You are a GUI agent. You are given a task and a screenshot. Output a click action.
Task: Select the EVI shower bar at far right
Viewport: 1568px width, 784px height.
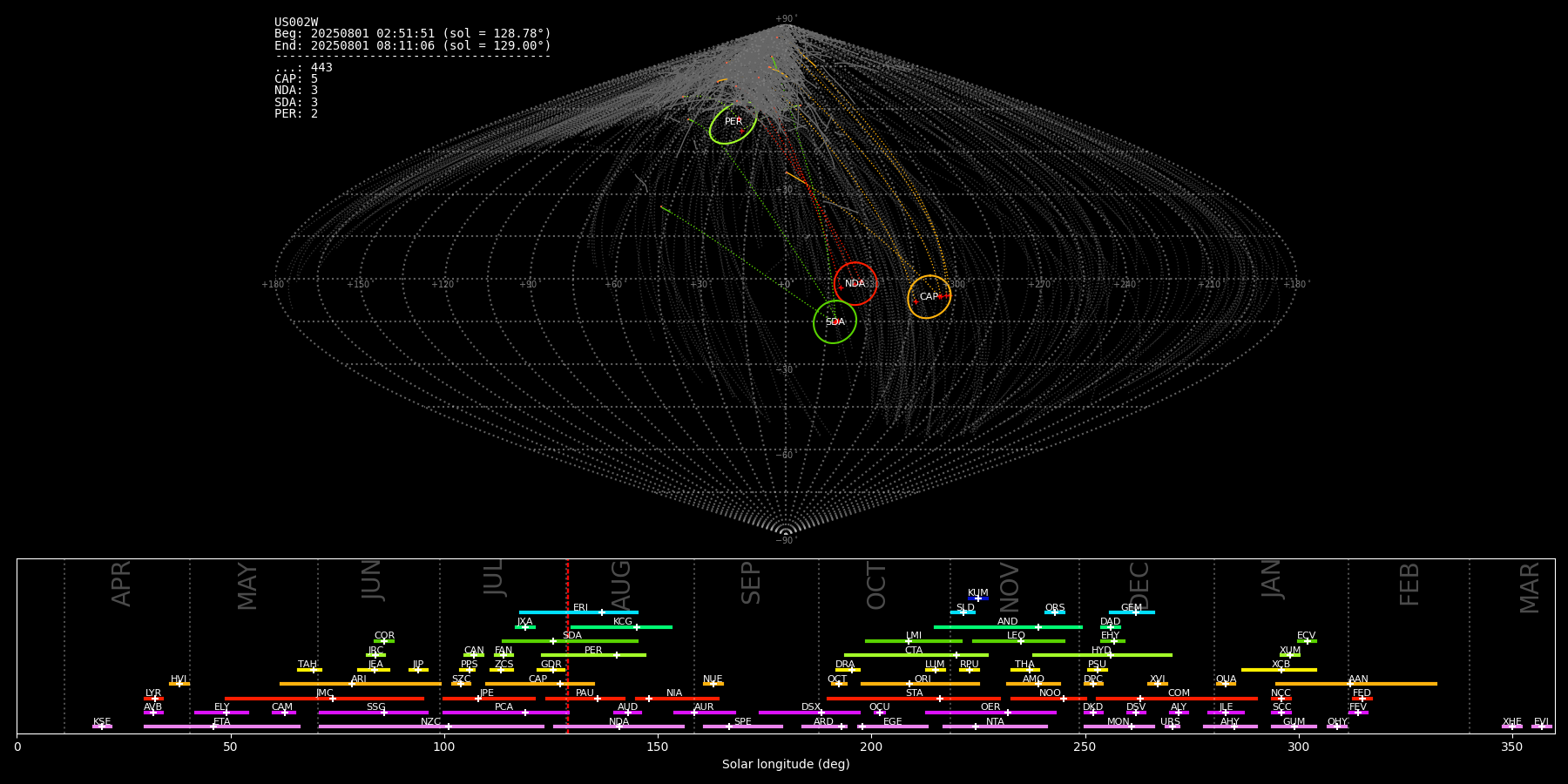(1542, 727)
